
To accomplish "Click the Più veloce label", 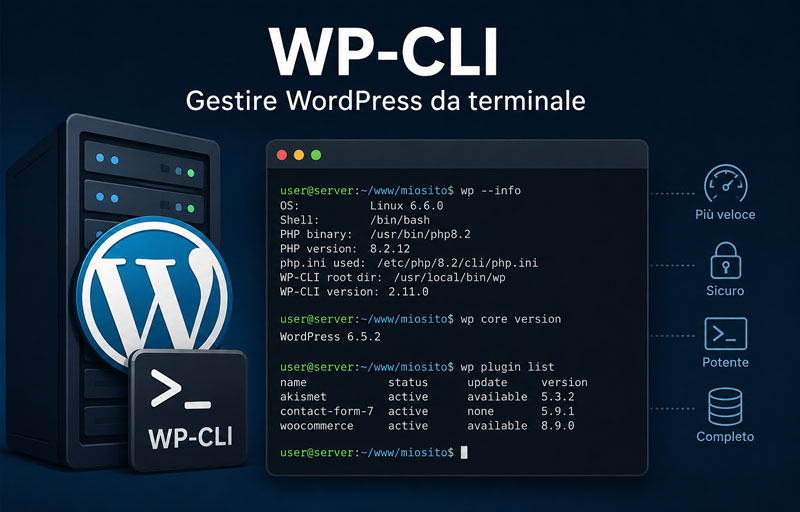I will coord(725,215).
